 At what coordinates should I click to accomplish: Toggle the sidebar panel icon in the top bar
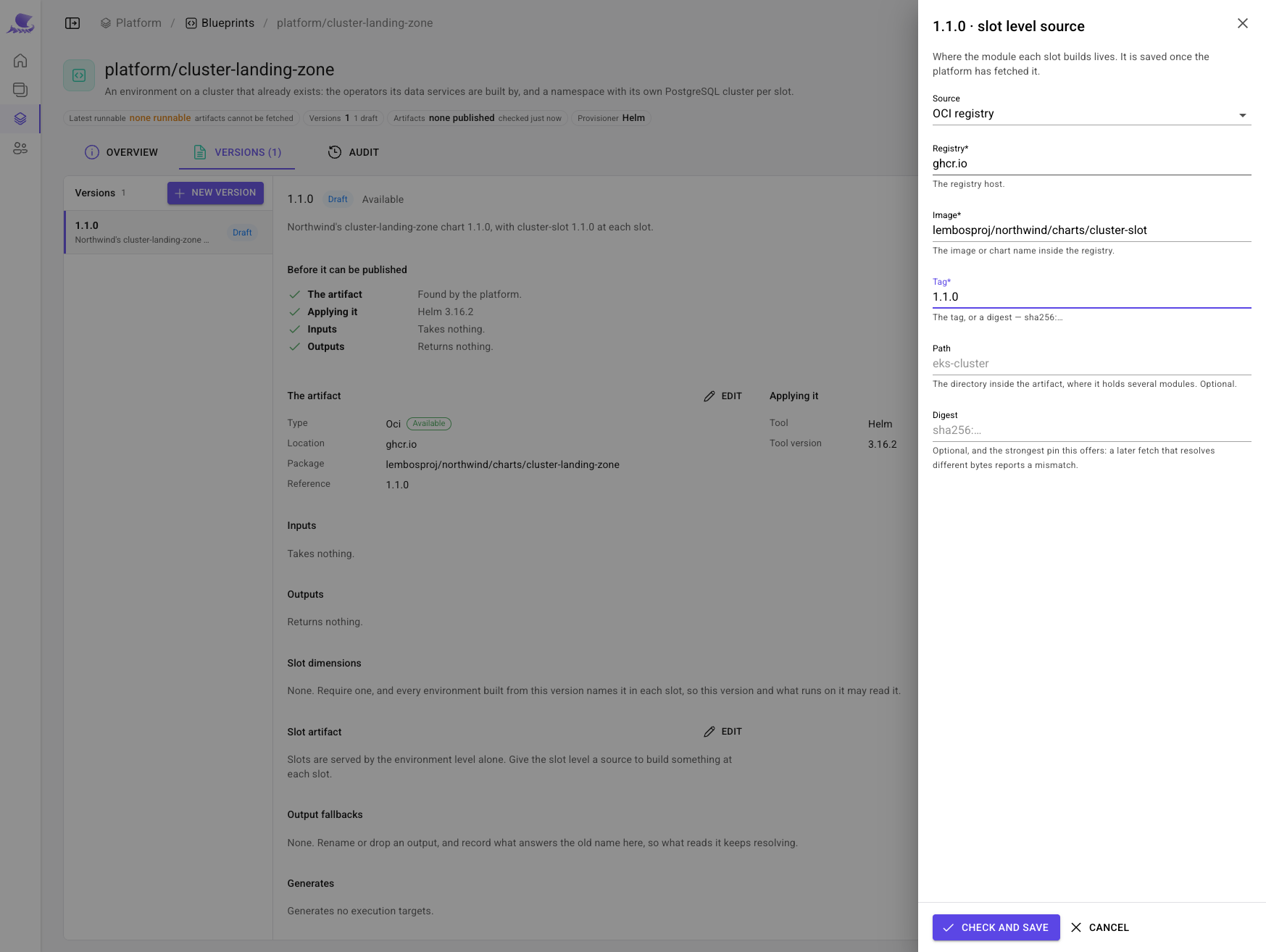72,23
